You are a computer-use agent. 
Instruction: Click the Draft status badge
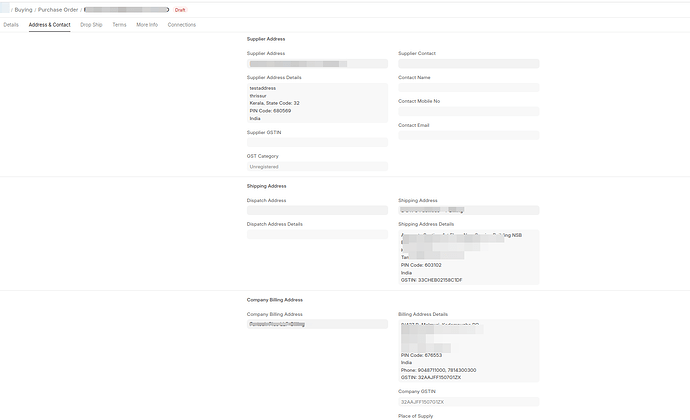[x=181, y=9]
